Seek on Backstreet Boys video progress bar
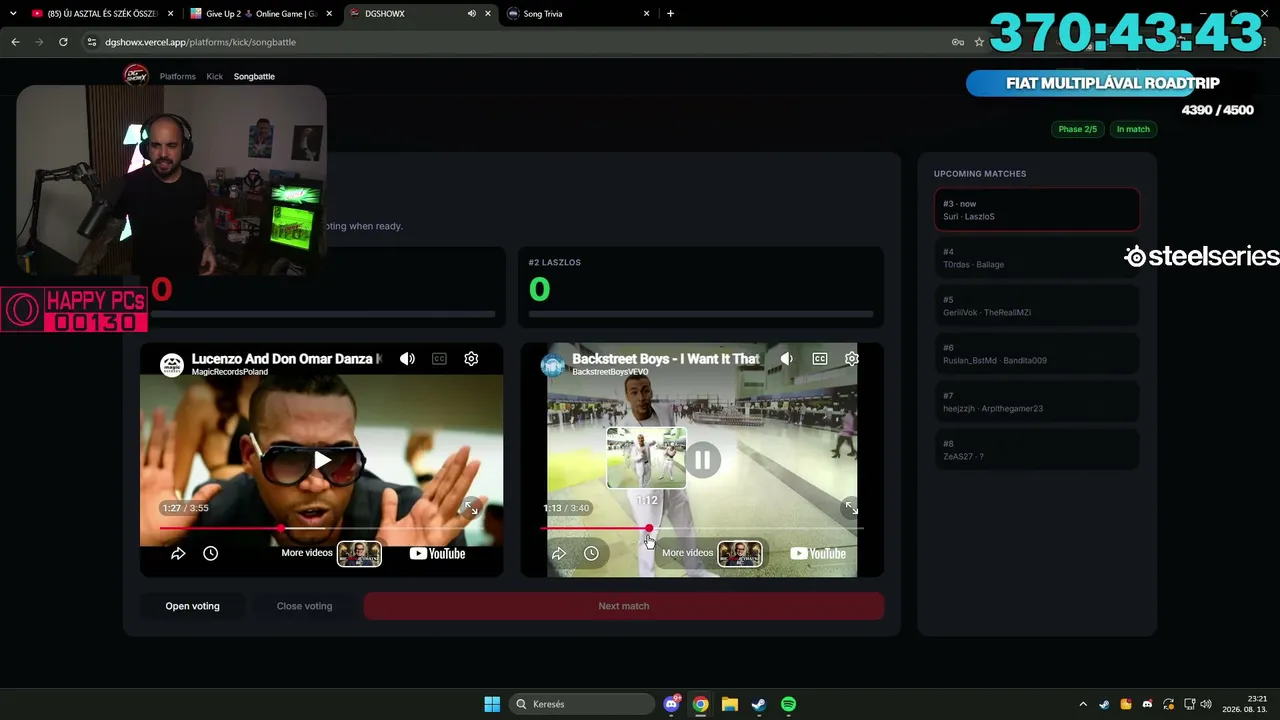Viewport: 1280px width, 720px height. 701,528
